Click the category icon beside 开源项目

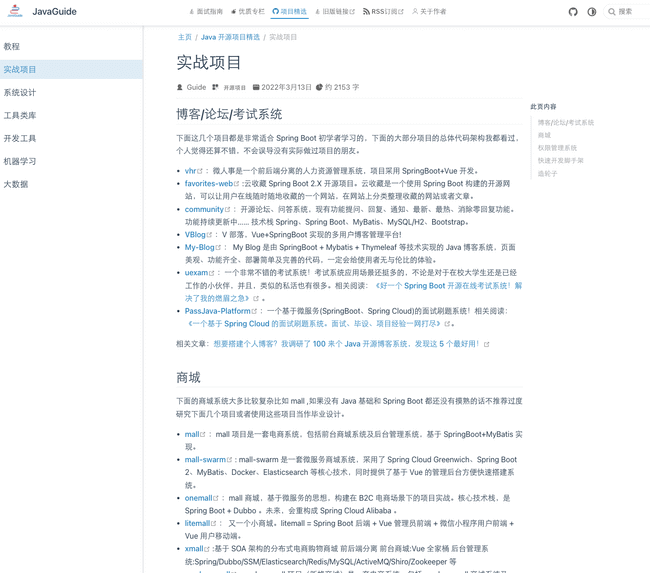click(x=215, y=87)
